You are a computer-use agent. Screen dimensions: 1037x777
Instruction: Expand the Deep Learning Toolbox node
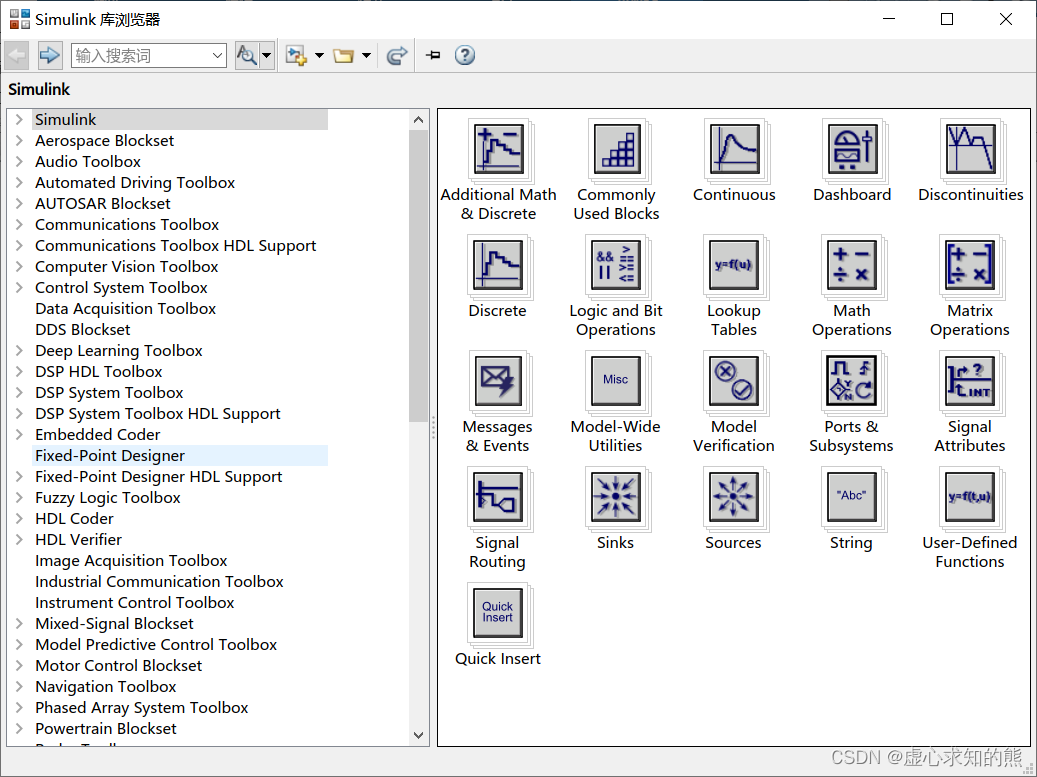19,350
